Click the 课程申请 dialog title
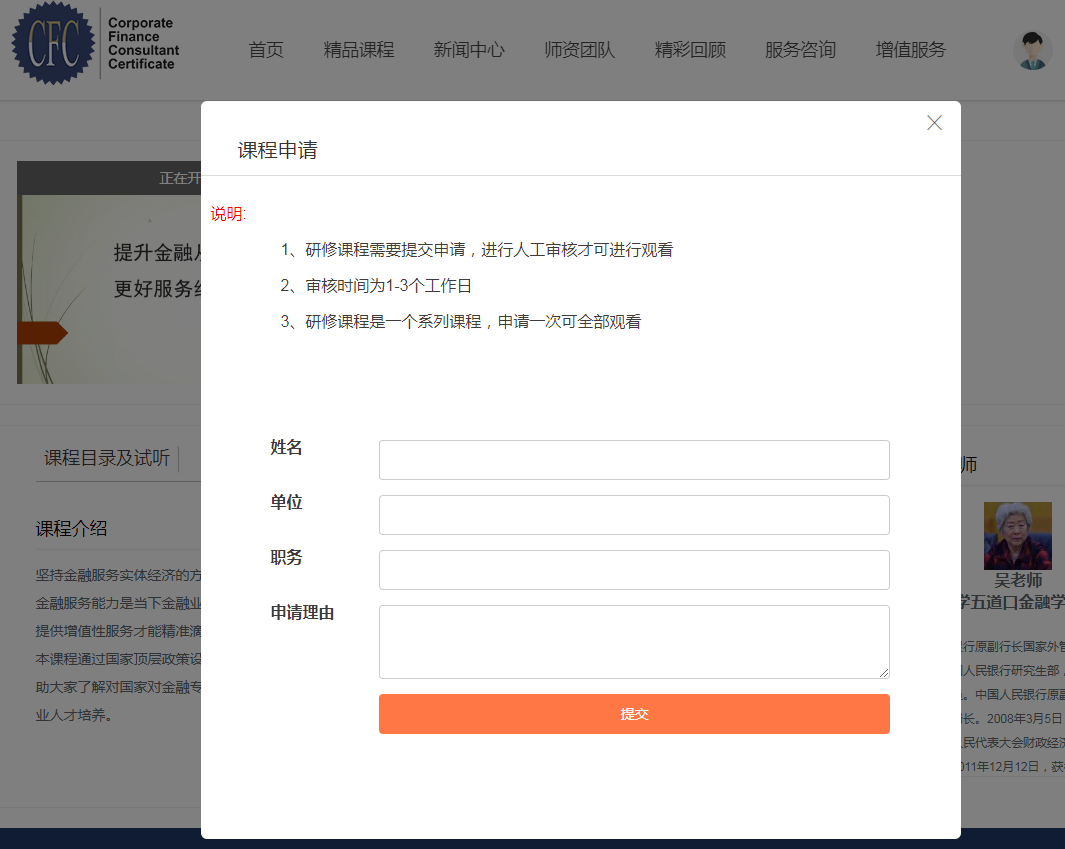 (277, 150)
